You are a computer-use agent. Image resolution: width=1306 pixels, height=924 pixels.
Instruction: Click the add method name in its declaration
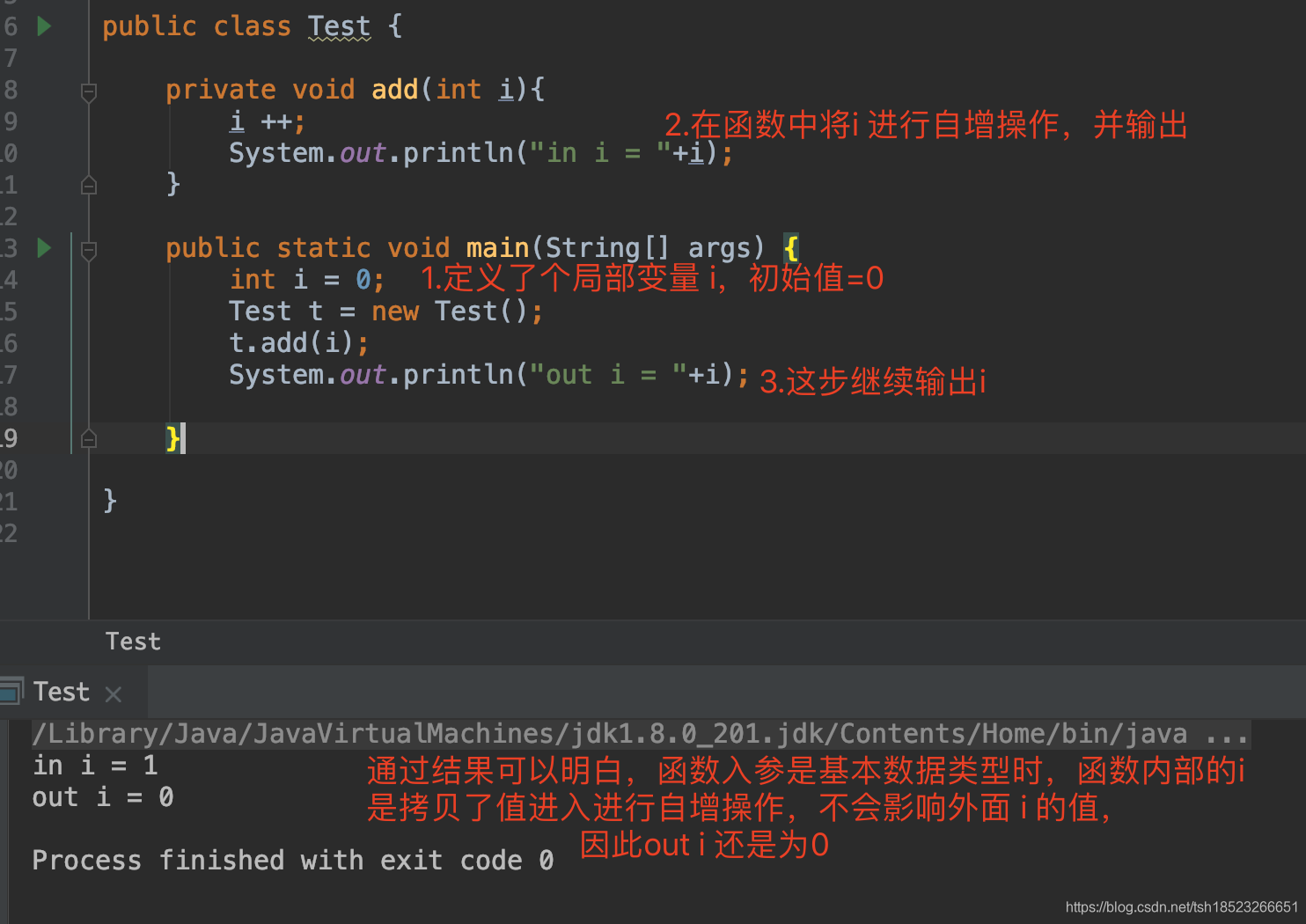pos(395,90)
